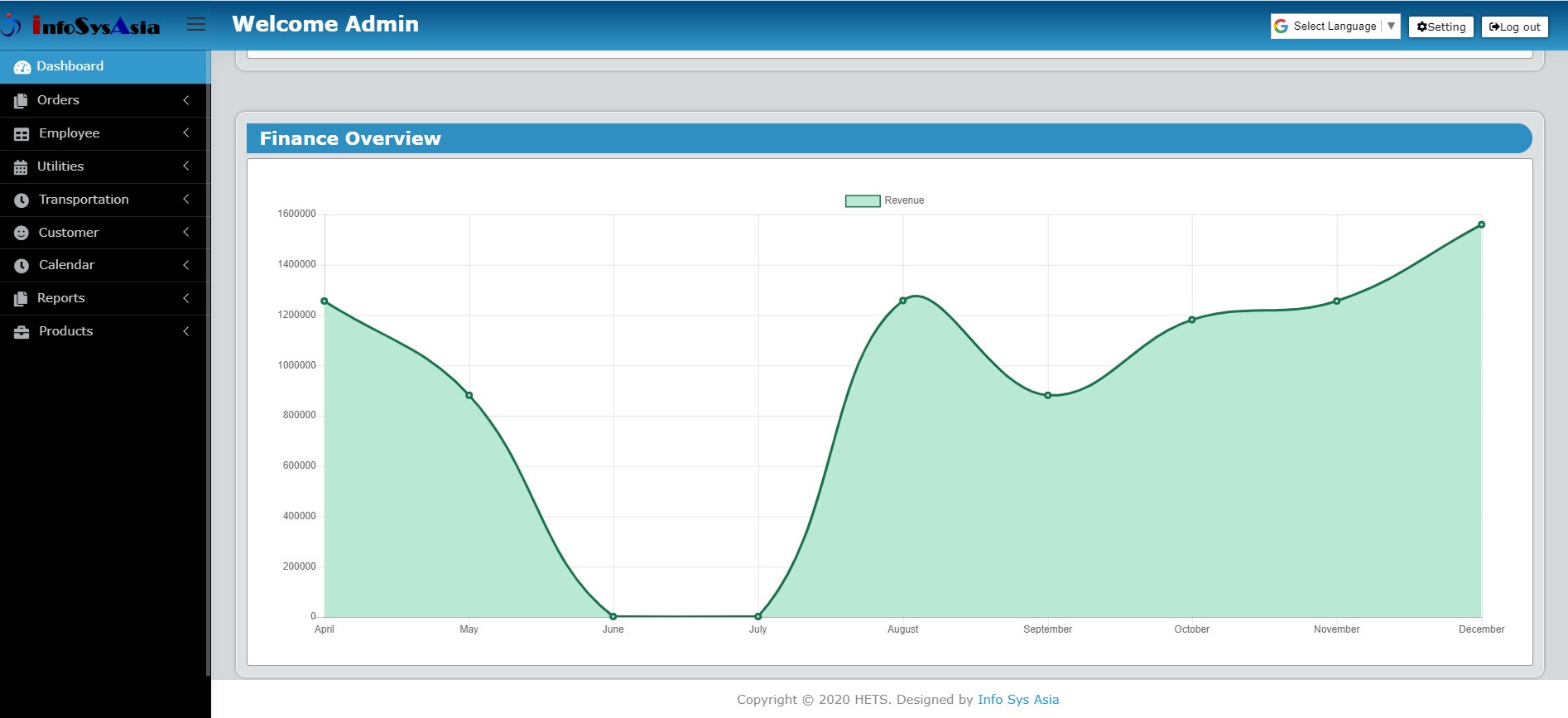This screenshot has width=1568, height=718.
Task: Click the September revenue data point
Action: 1048,396
